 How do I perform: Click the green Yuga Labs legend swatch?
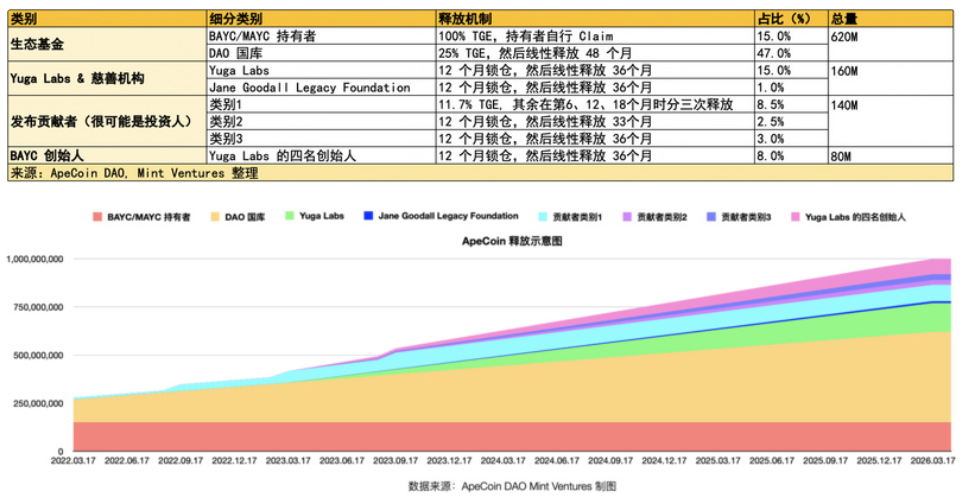click(x=289, y=216)
